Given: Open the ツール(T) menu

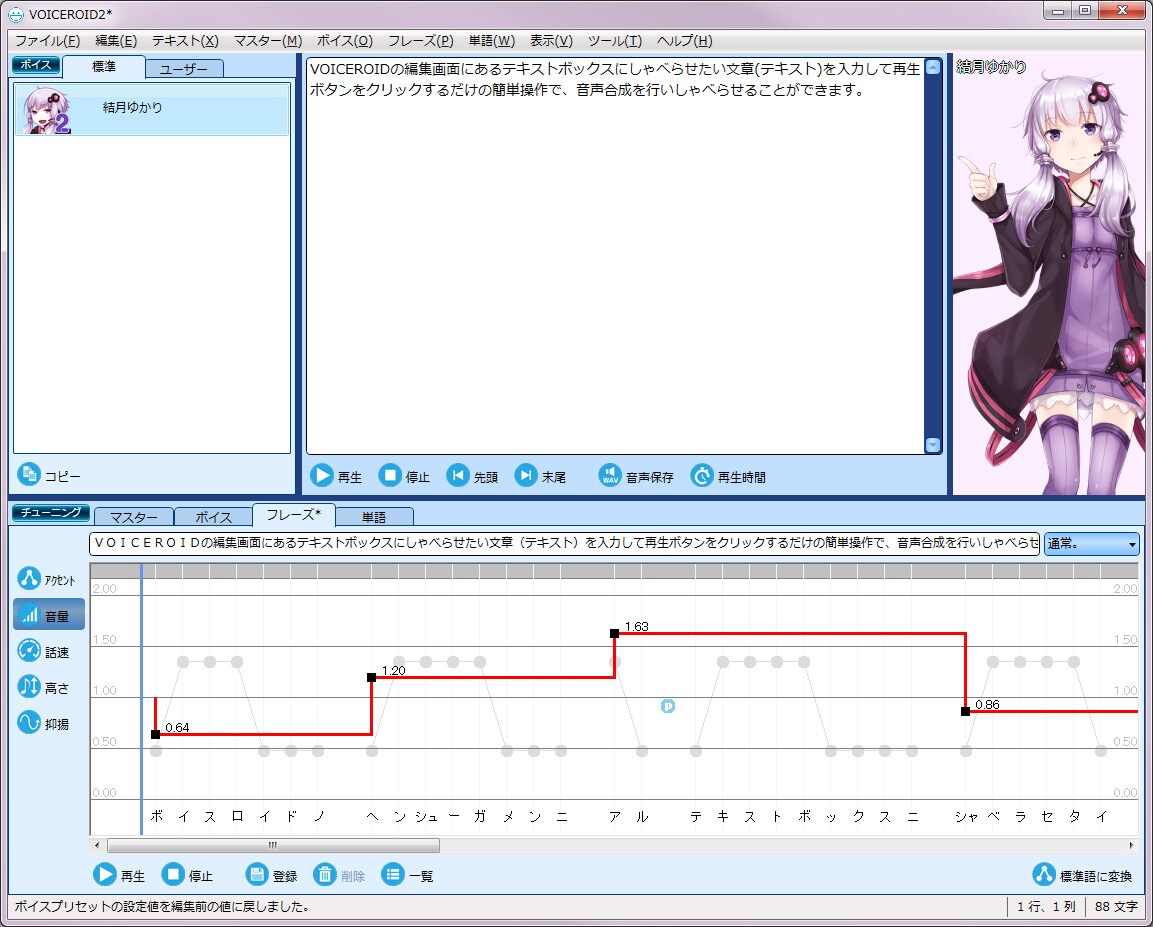Looking at the screenshot, I should click(x=615, y=41).
